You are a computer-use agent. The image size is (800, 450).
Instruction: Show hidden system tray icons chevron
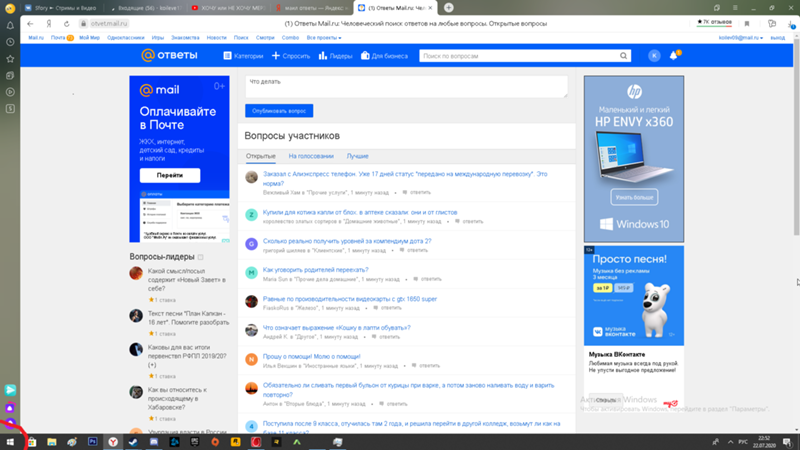coord(730,442)
